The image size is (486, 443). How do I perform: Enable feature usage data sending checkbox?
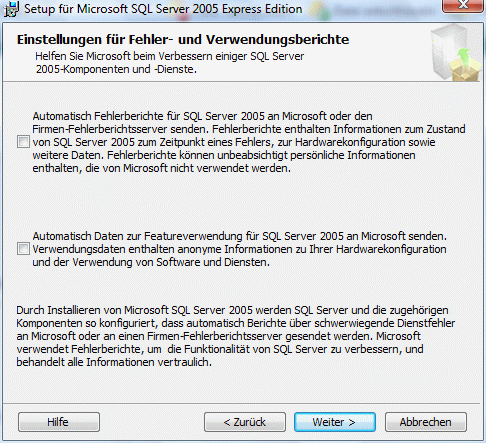23,249
